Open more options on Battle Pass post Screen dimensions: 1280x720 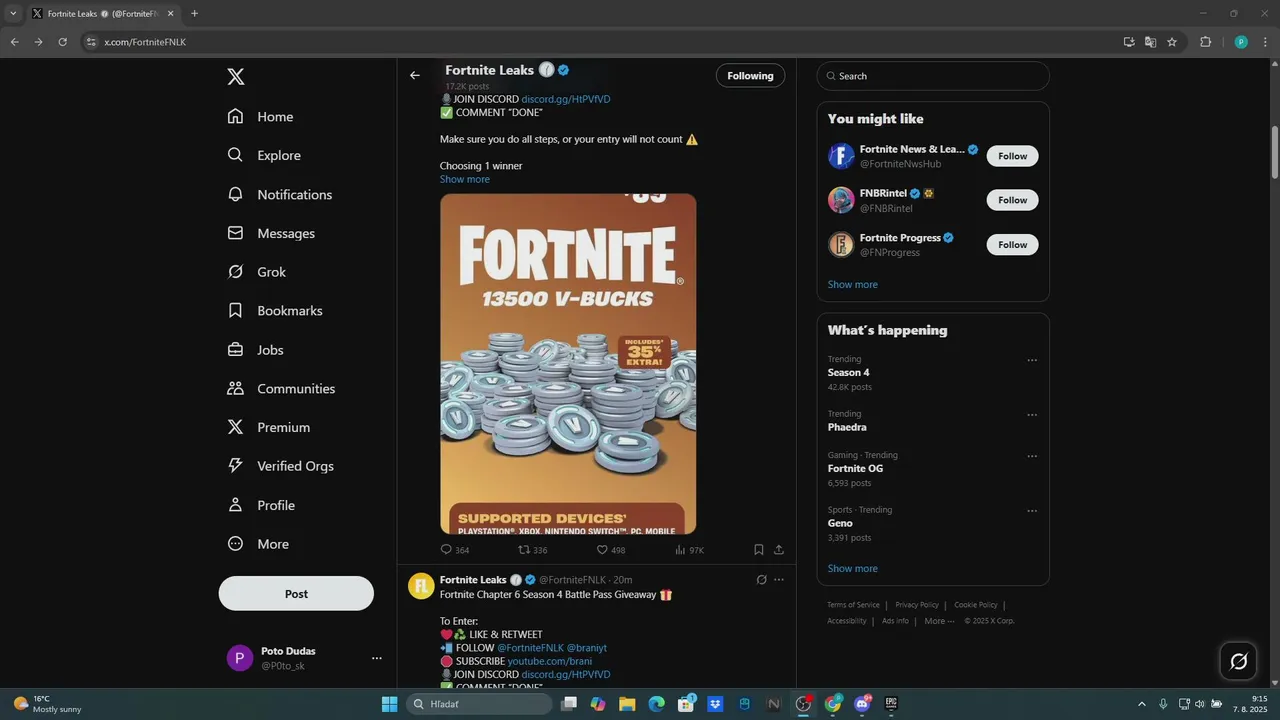click(x=779, y=580)
